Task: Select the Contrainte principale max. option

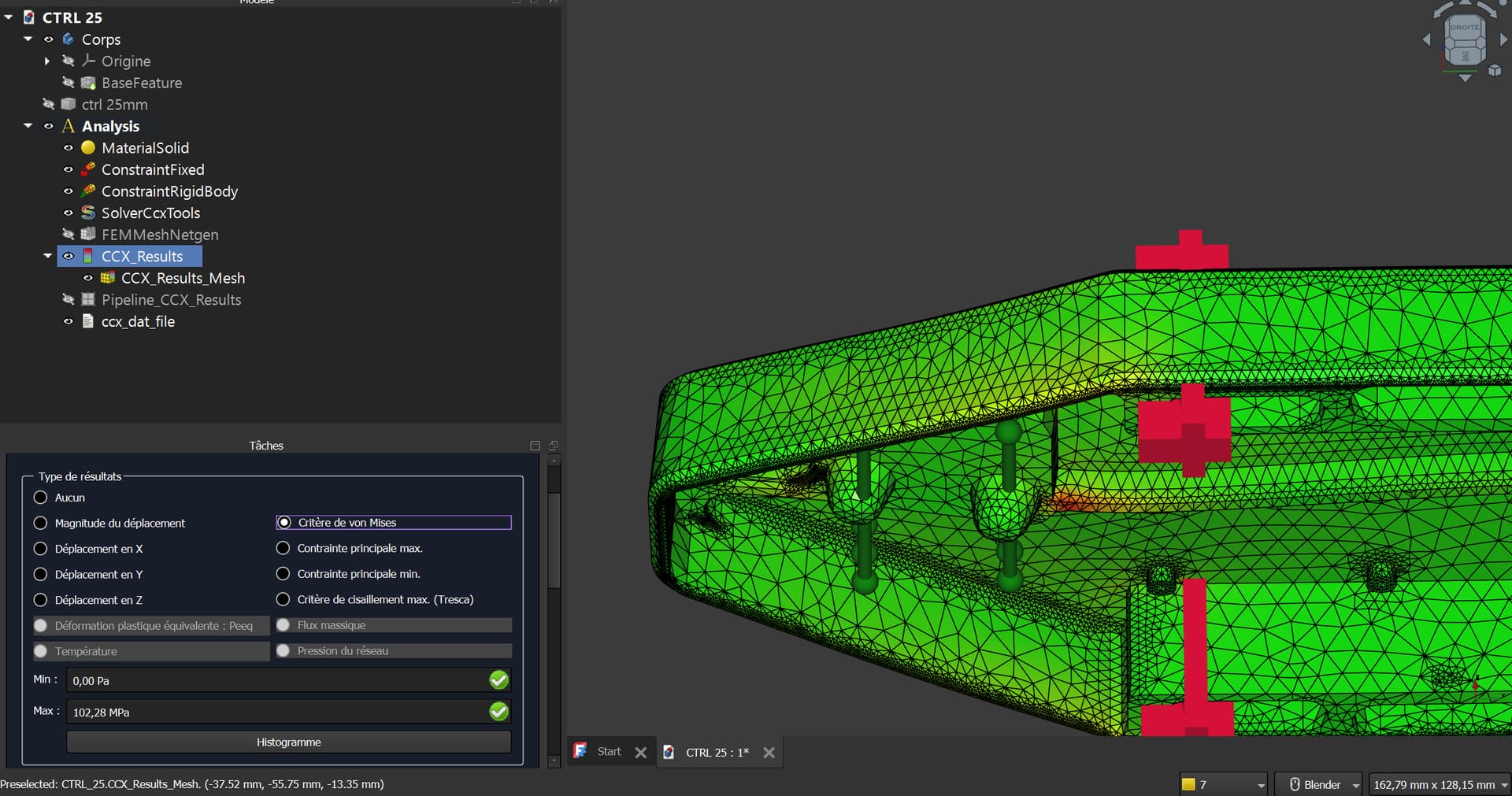Action: (283, 548)
